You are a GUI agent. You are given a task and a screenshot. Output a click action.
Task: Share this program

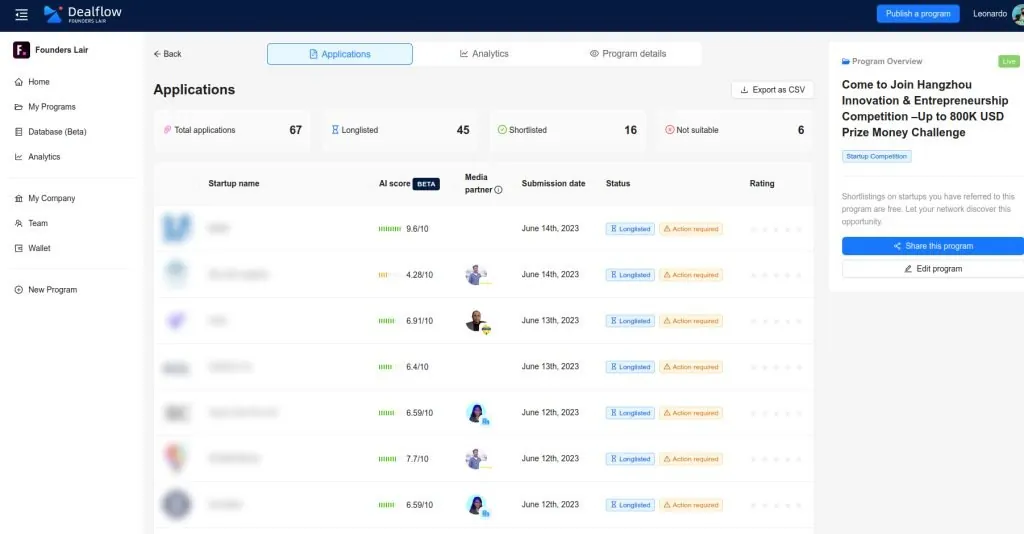click(x=933, y=246)
